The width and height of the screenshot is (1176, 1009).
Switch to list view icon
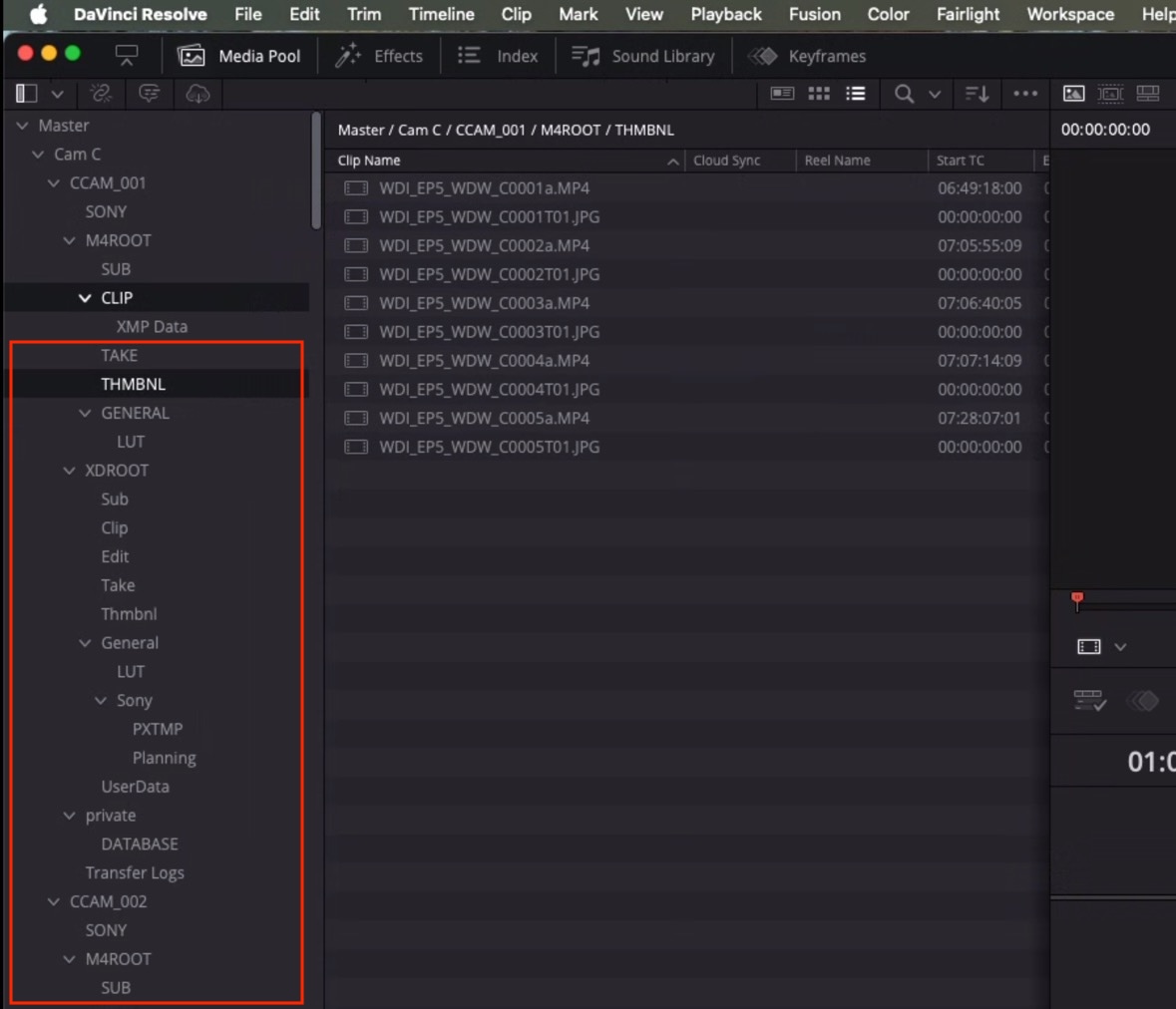tap(856, 94)
